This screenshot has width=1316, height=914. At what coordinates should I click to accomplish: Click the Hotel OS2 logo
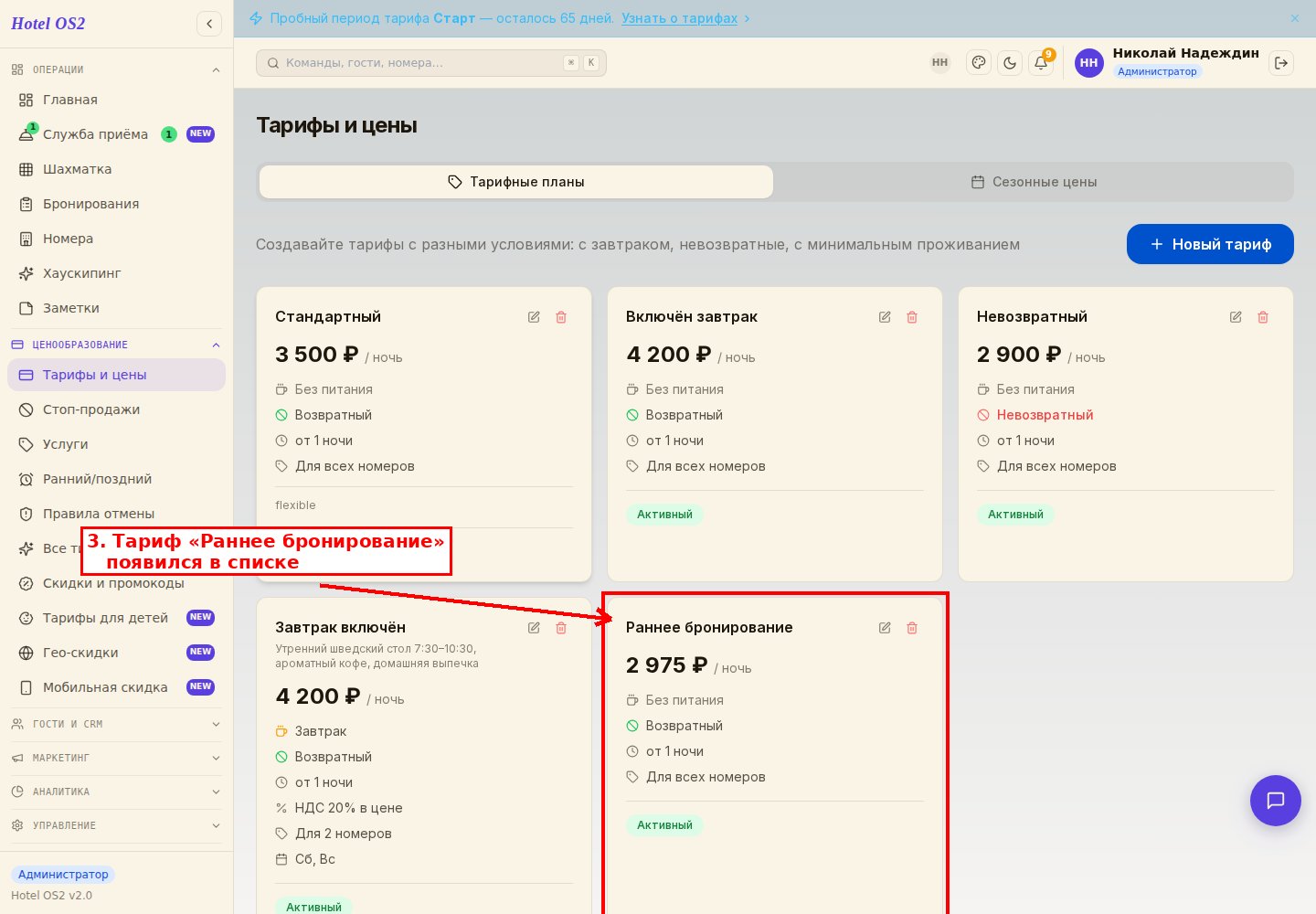click(x=48, y=24)
